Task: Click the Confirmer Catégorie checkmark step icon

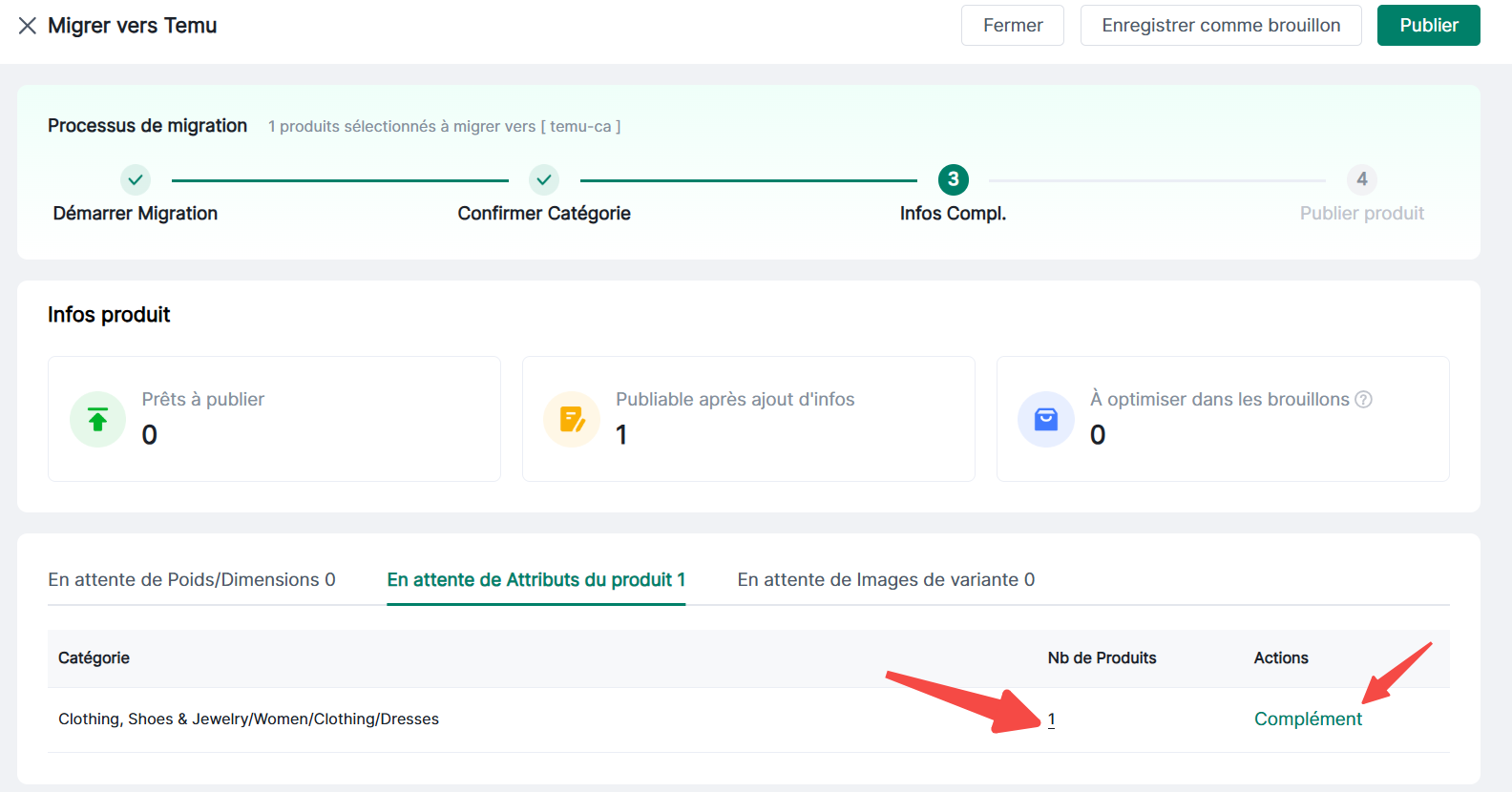Action: point(544,179)
